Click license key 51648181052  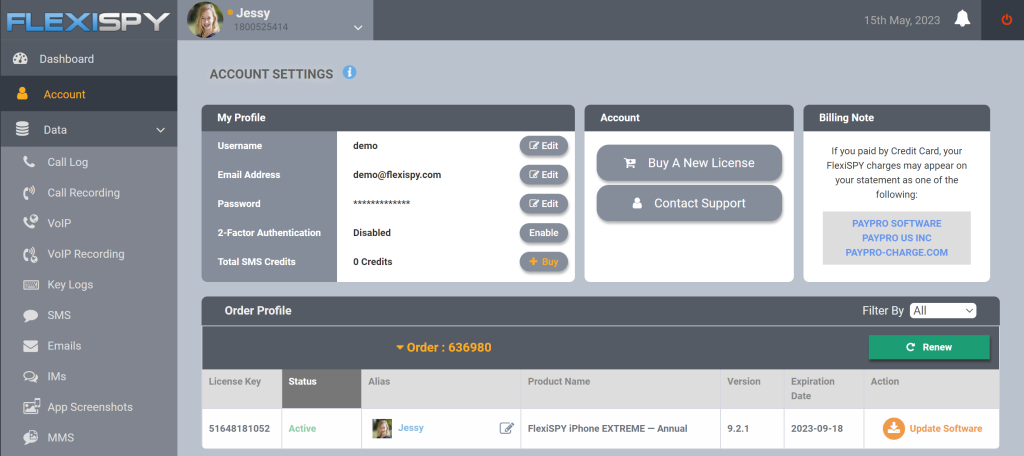[x=238, y=429]
